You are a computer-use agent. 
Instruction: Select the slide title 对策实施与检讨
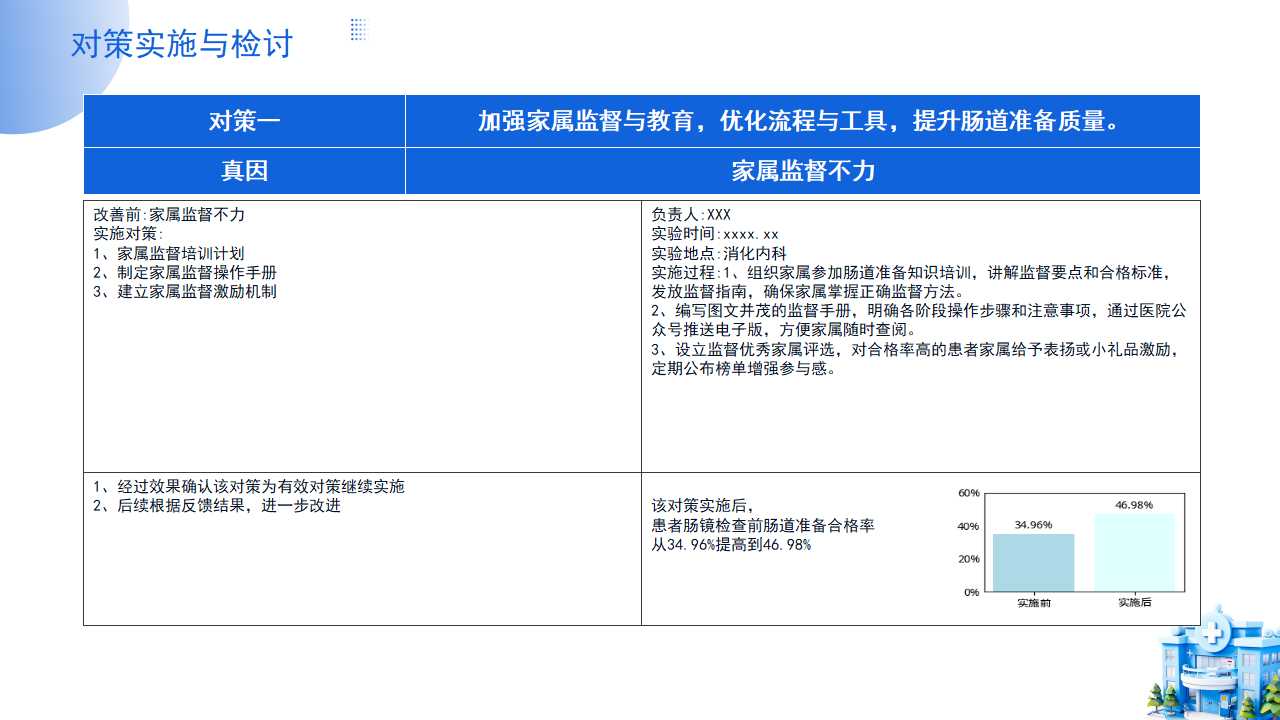(x=181, y=45)
